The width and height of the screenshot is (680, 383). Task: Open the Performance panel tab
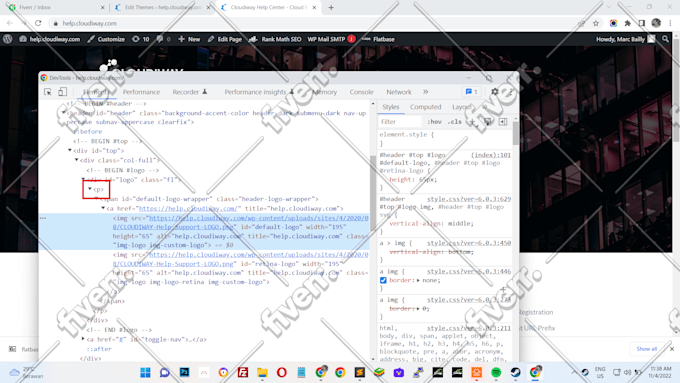pos(141,92)
